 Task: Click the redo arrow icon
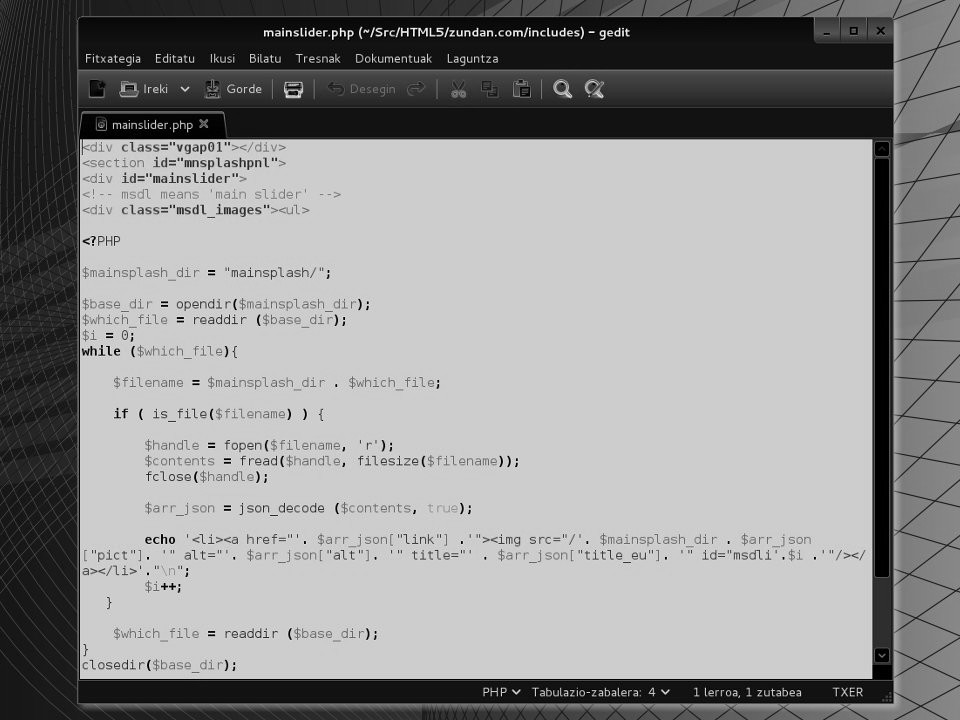(416, 89)
